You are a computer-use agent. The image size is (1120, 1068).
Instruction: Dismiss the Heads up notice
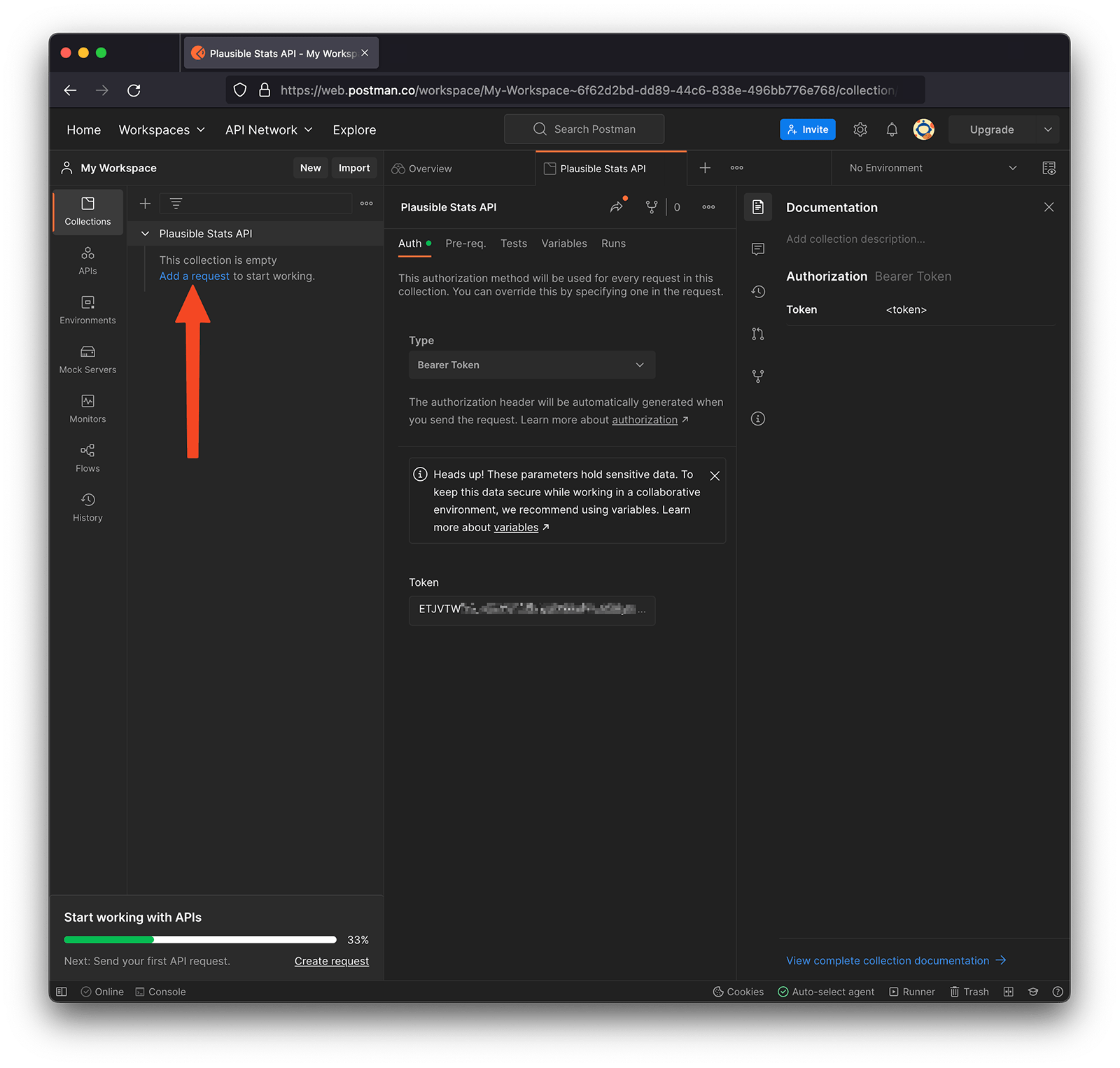715,476
